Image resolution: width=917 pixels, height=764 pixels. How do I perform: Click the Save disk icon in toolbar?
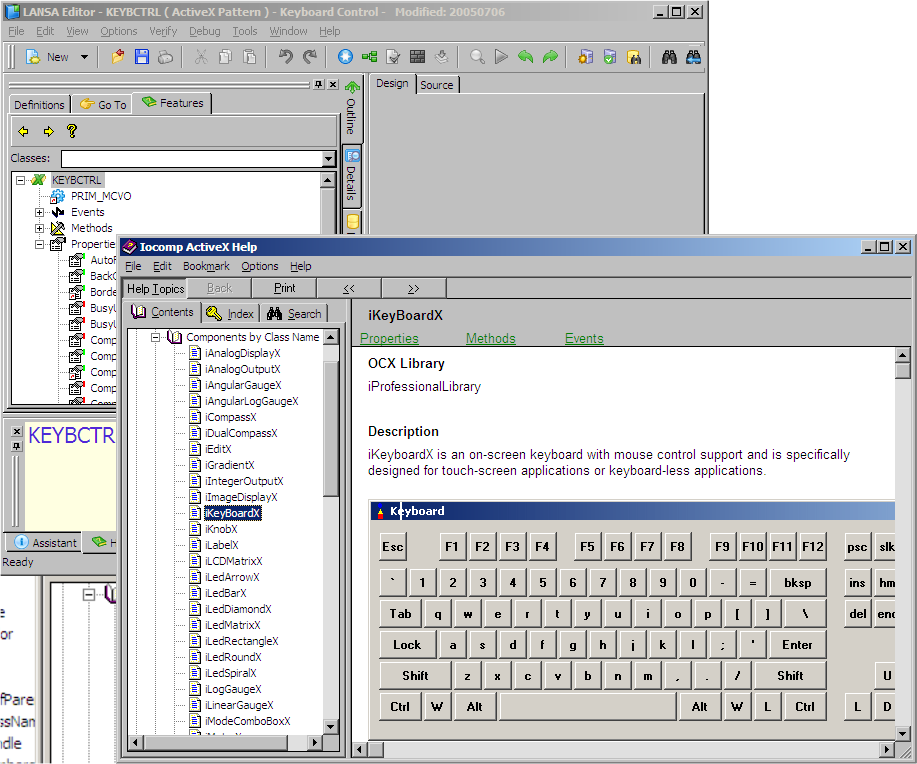[x=141, y=57]
